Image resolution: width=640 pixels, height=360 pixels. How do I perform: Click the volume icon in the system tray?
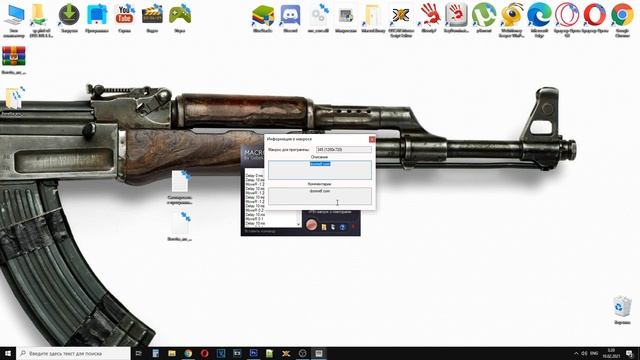click(x=585, y=353)
